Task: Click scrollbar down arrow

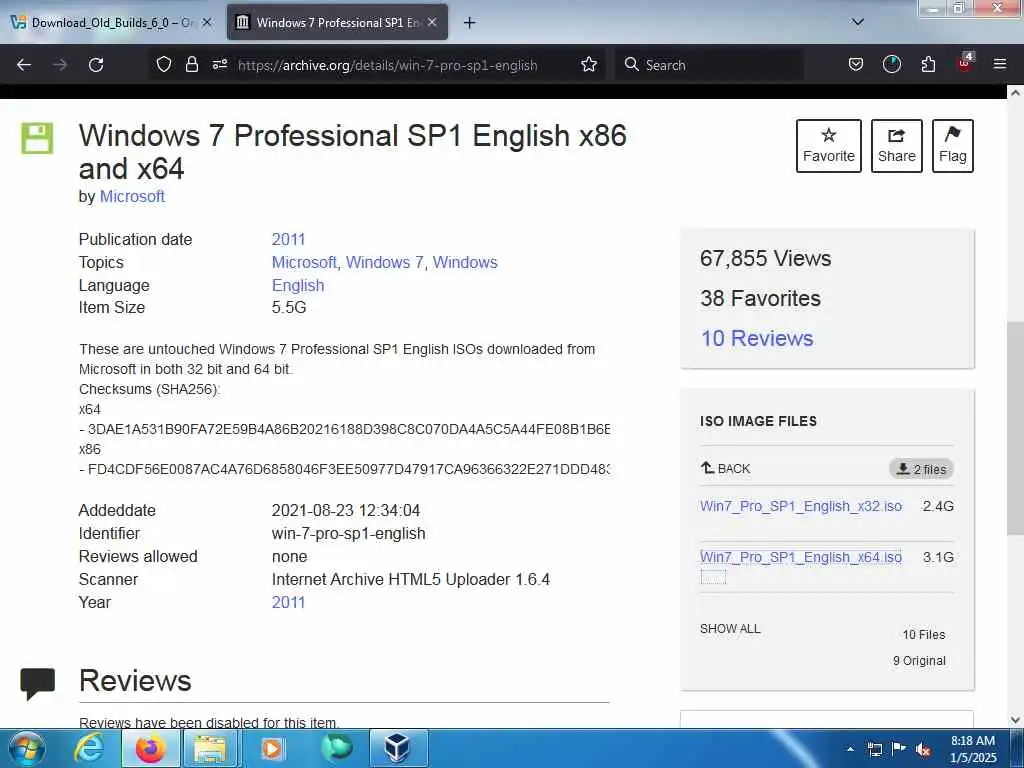Action: pos(1015,720)
